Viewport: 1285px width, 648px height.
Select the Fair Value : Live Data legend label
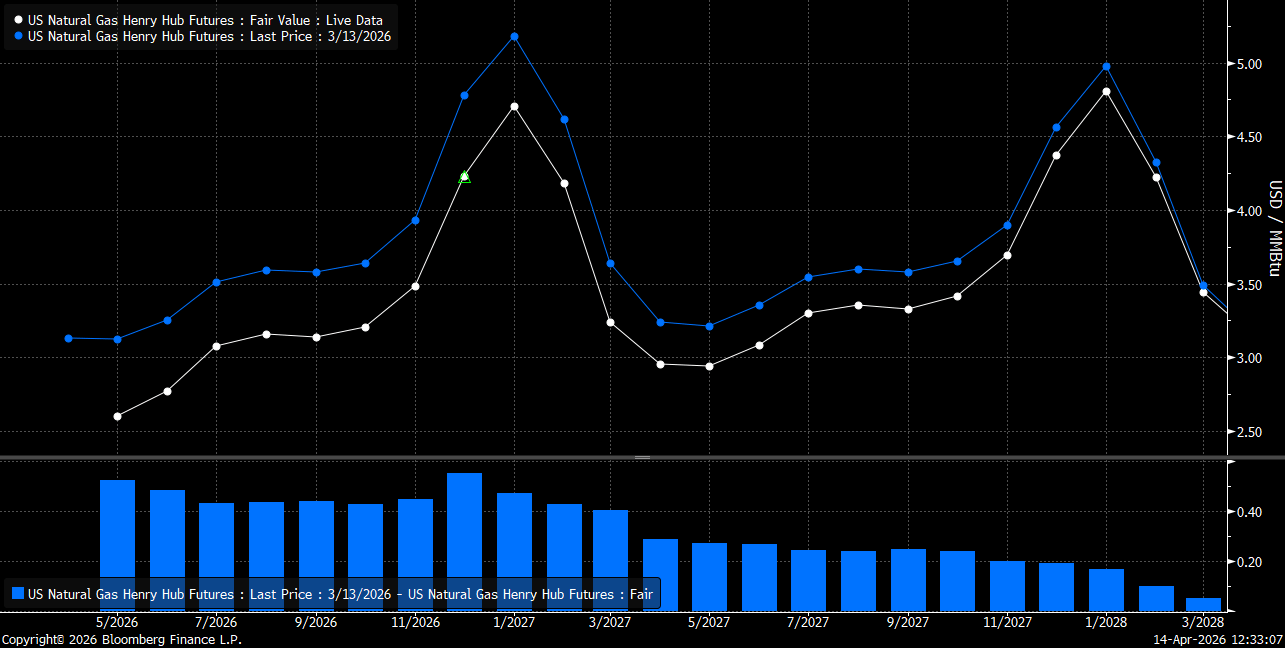pyautogui.click(x=205, y=20)
